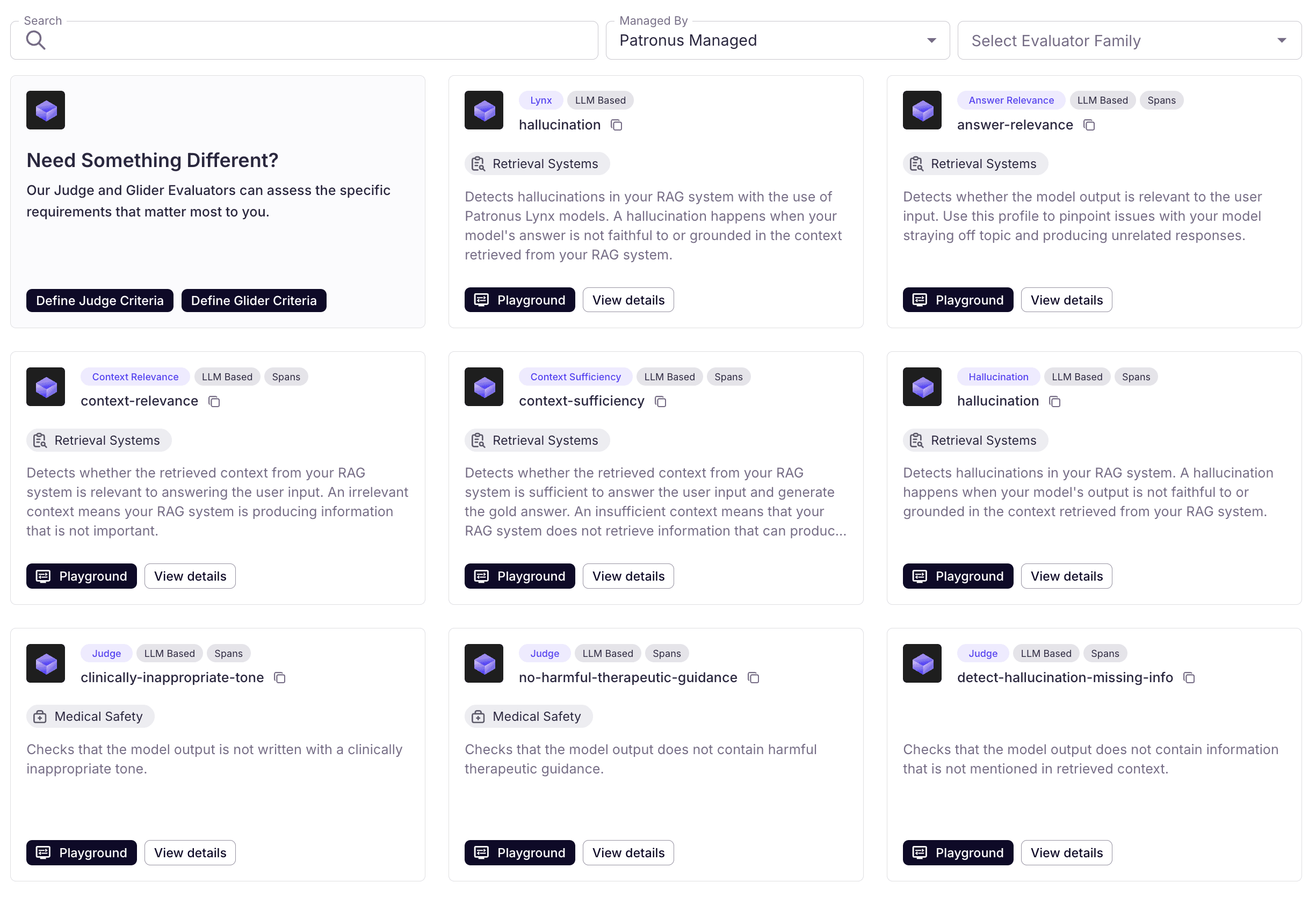This screenshot has width=1316, height=897.
Task: Open Playground for clinically-inappropriate-tone evaluator
Action: pos(82,853)
